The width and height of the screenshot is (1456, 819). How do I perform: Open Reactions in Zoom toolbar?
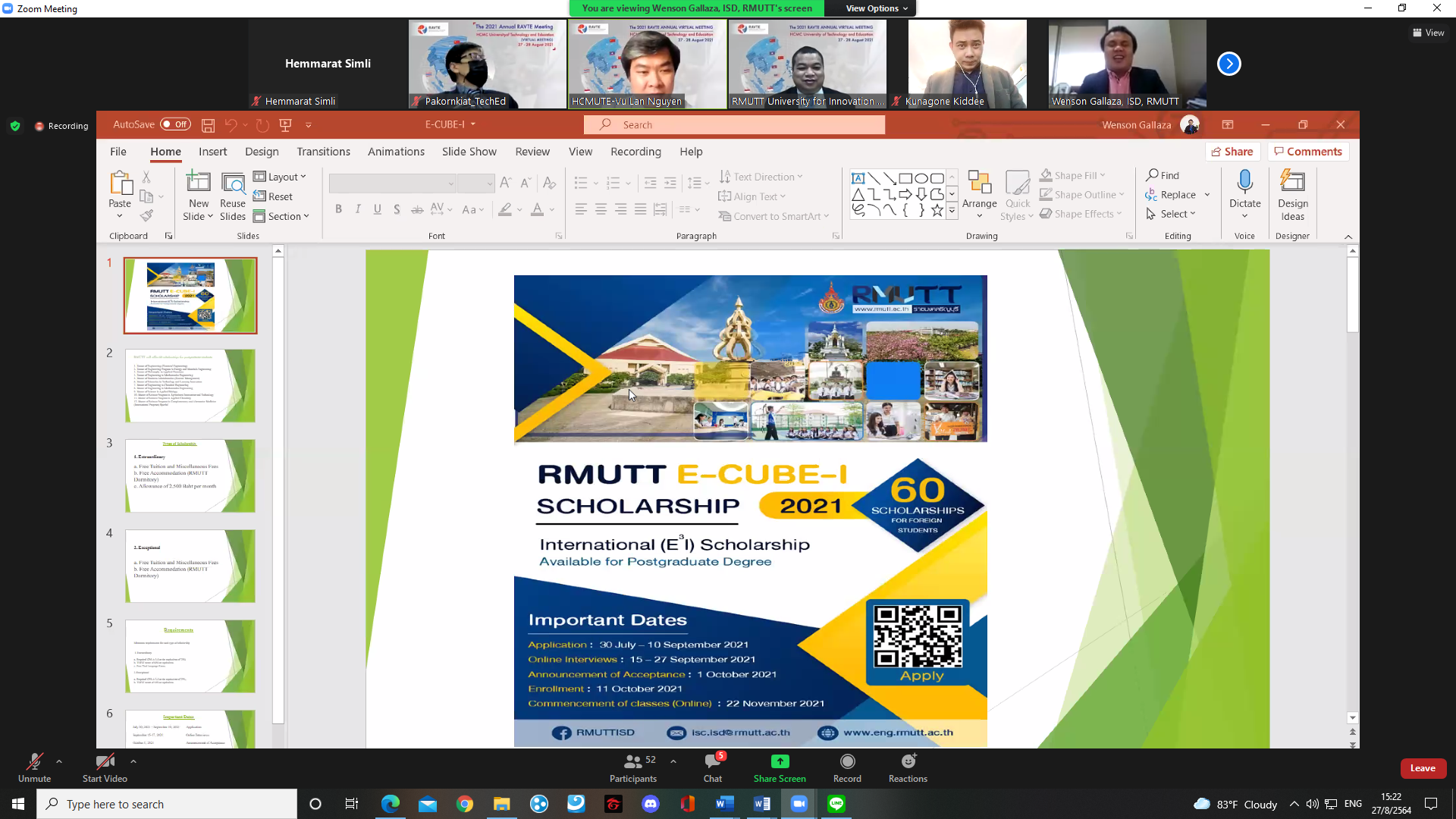[x=908, y=767]
